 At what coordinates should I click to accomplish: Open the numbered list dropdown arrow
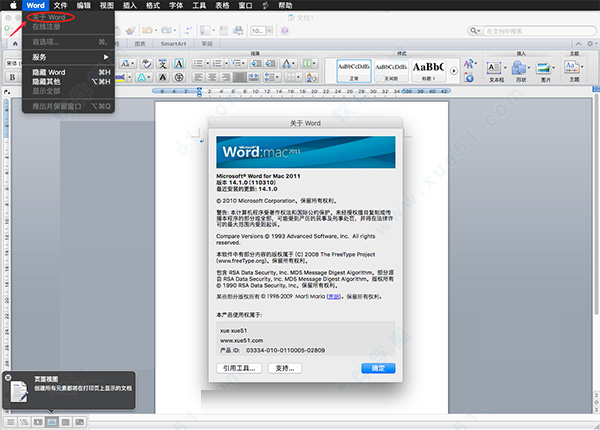pos(227,64)
